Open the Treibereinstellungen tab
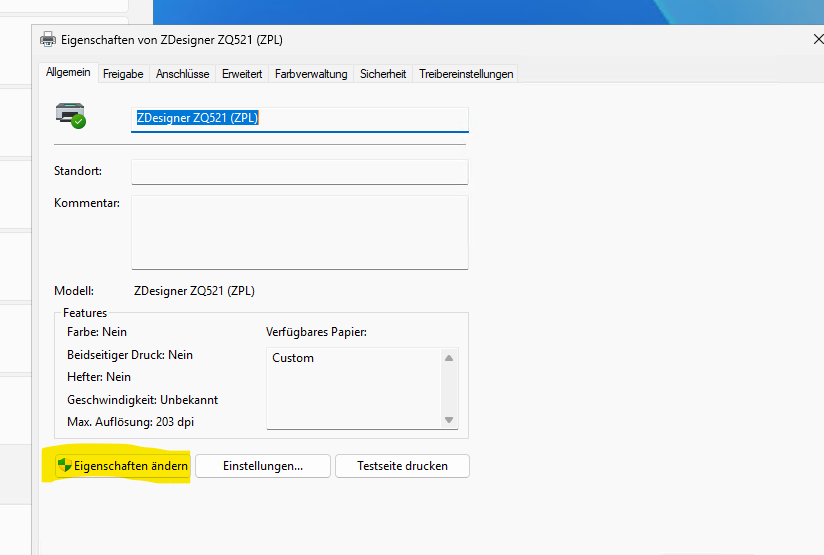This screenshot has height=555, width=824. tap(466, 74)
